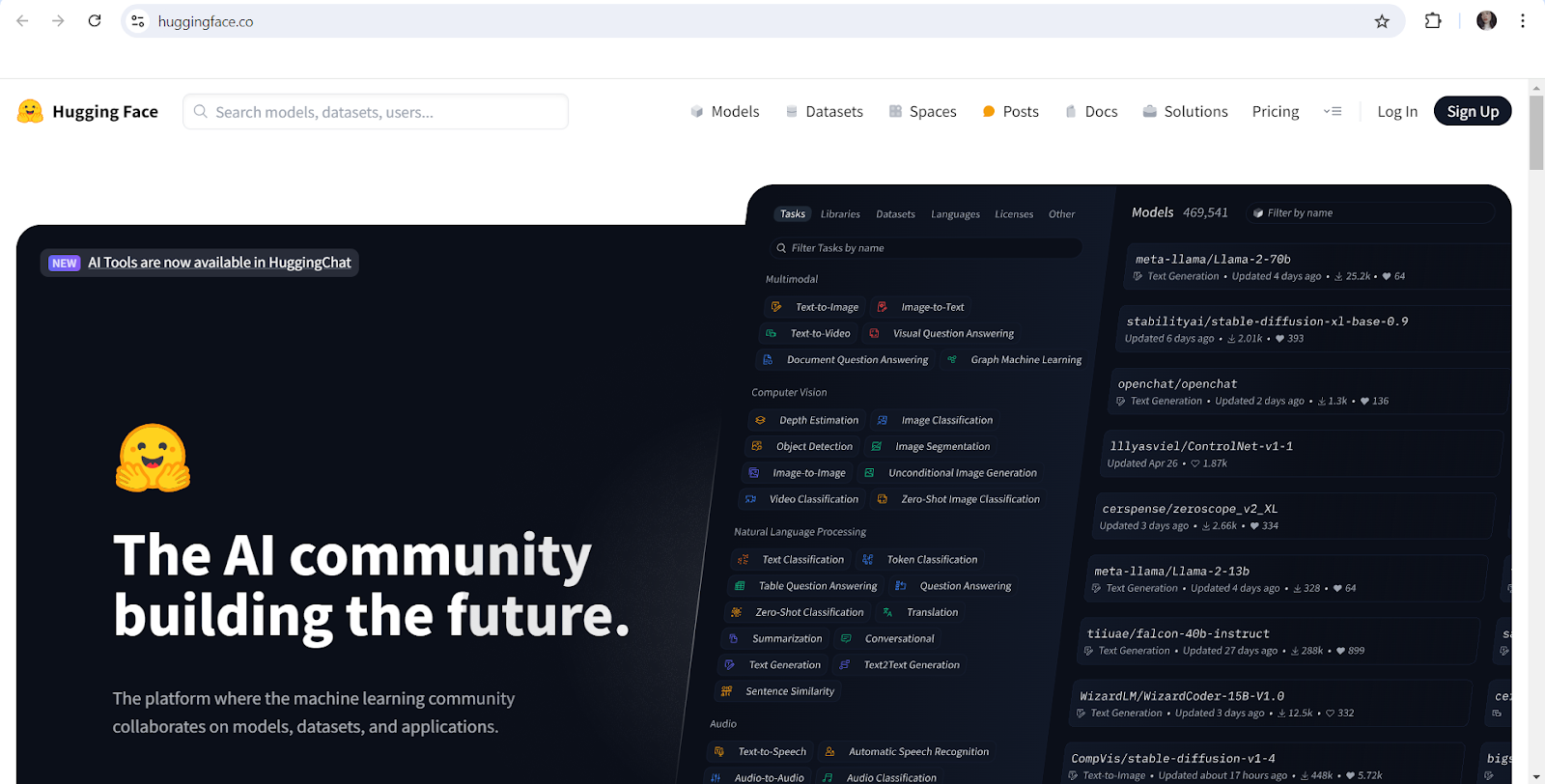Click the Zero-Shot Classification tag icon
1545x784 pixels.
(x=737, y=612)
